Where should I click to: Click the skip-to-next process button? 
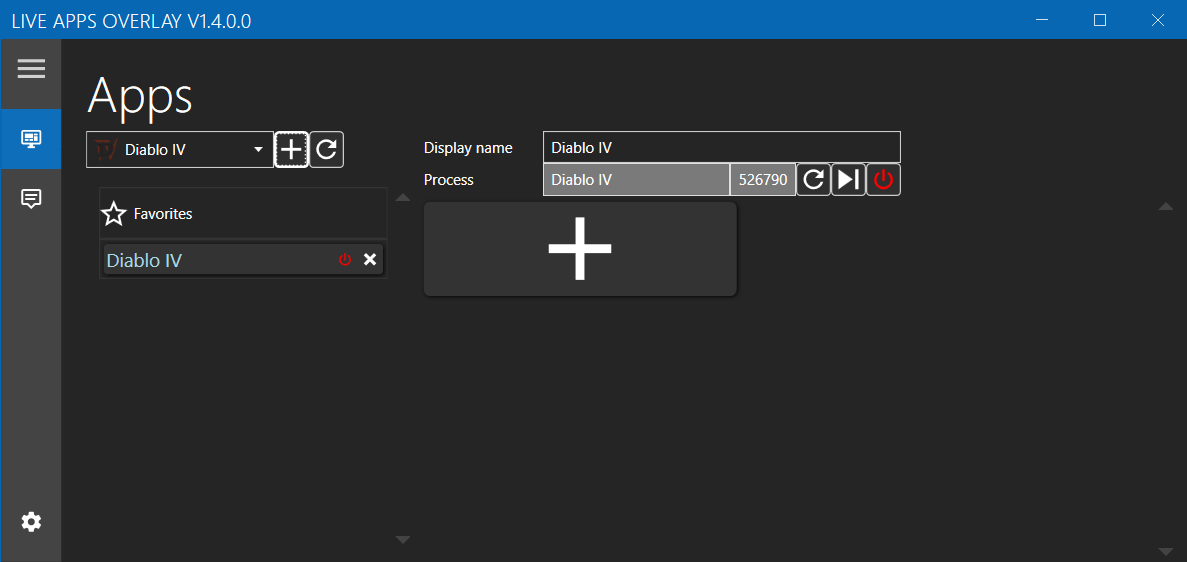(x=849, y=180)
